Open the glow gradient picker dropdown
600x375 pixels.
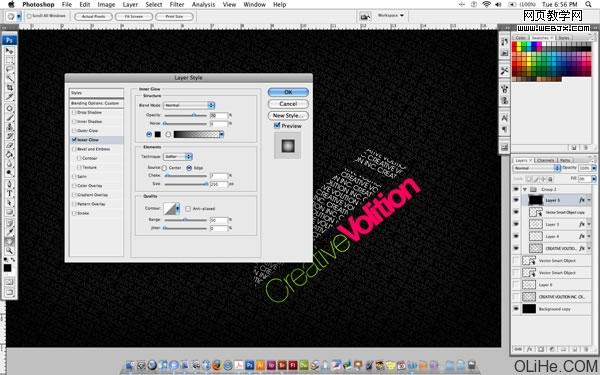(221, 134)
